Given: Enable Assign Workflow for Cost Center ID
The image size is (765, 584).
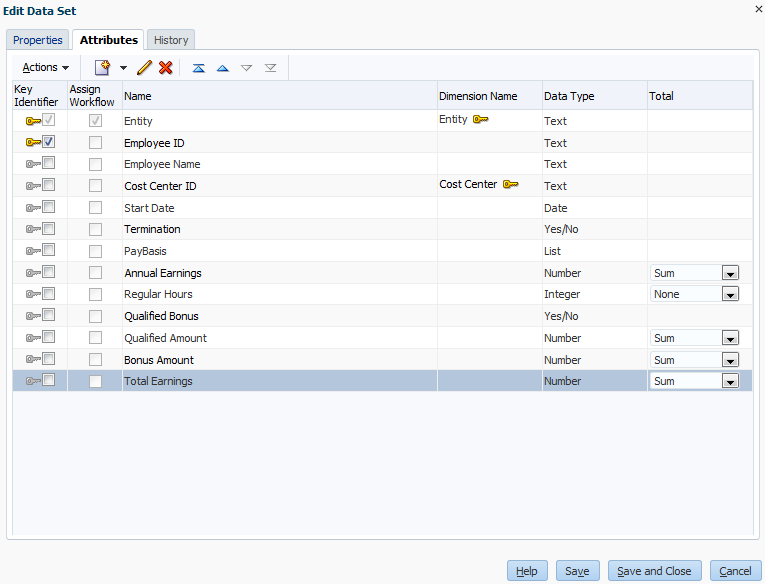Looking at the screenshot, I should pyautogui.click(x=95, y=186).
